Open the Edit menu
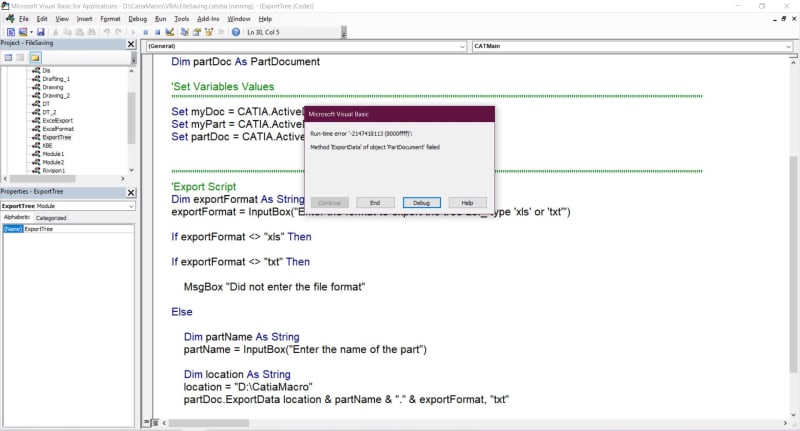 tap(42, 19)
